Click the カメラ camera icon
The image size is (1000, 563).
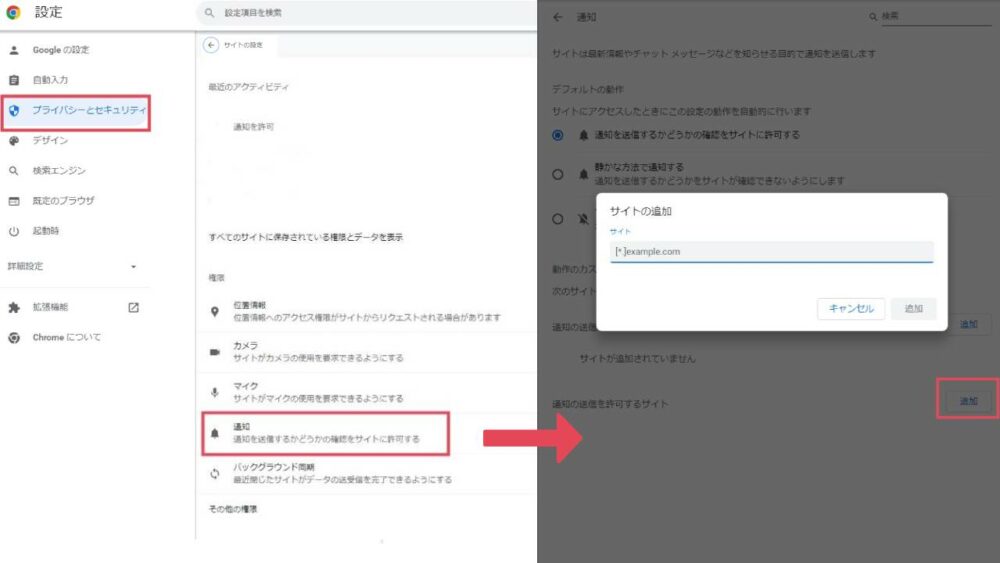click(x=215, y=351)
